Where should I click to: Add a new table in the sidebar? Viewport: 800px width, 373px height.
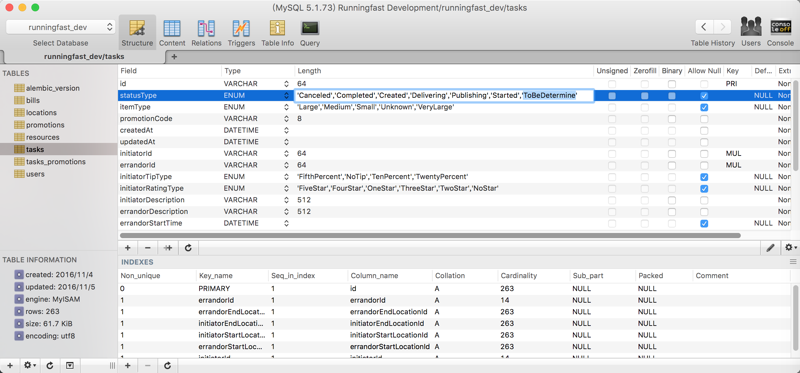[x=10, y=365]
